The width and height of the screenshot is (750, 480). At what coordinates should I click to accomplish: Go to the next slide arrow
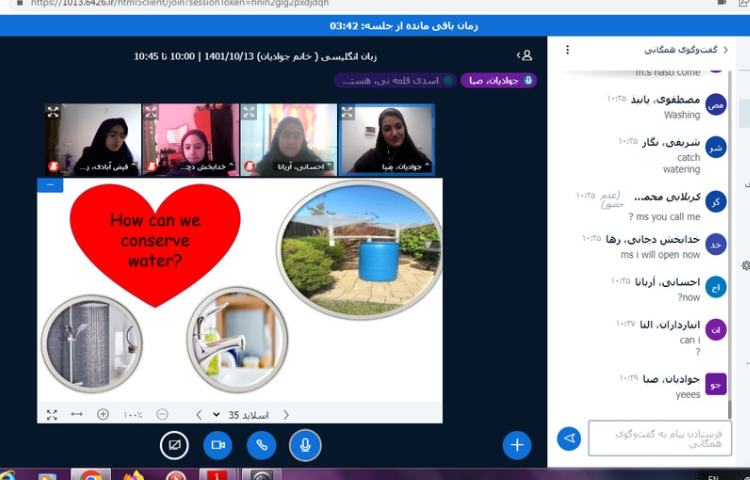[x=286, y=415]
